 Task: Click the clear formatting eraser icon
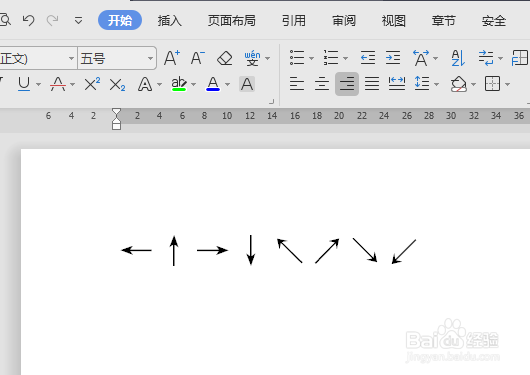coord(224,58)
